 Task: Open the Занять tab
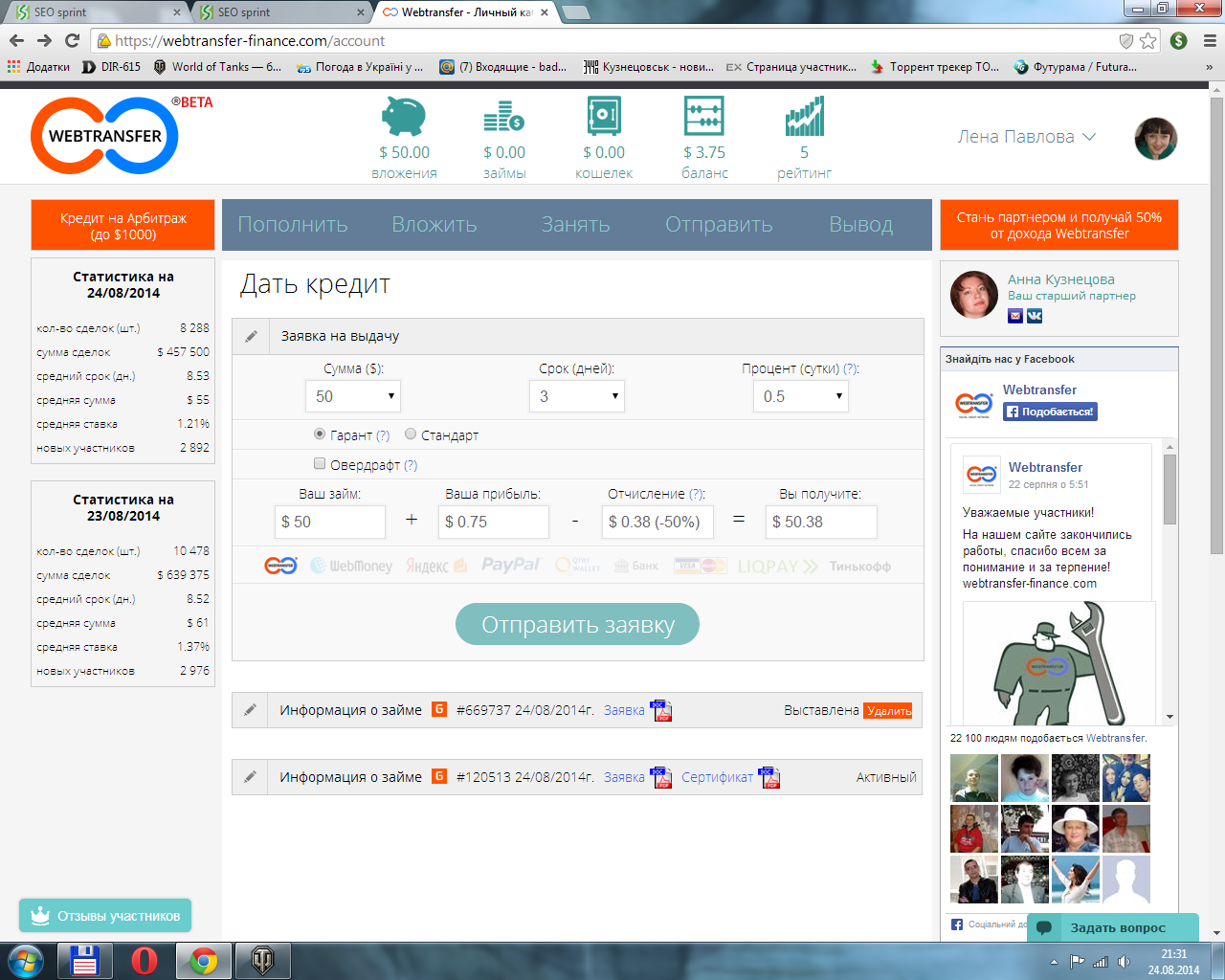pyautogui.click(x=575, y=225)
